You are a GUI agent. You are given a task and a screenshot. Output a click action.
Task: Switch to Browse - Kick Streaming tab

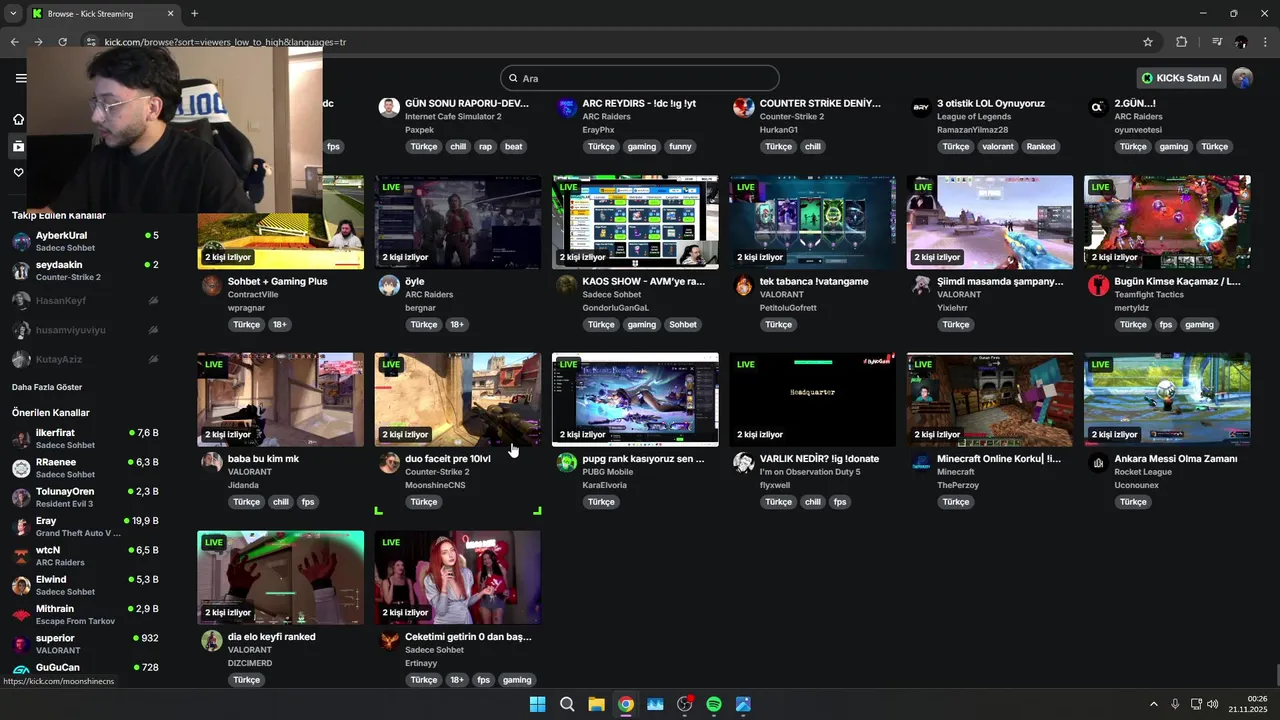[x=105, y=14]
